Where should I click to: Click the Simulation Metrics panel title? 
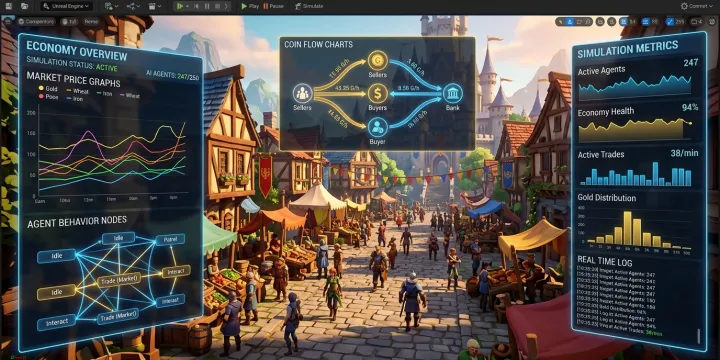click(x=627, y=49)
